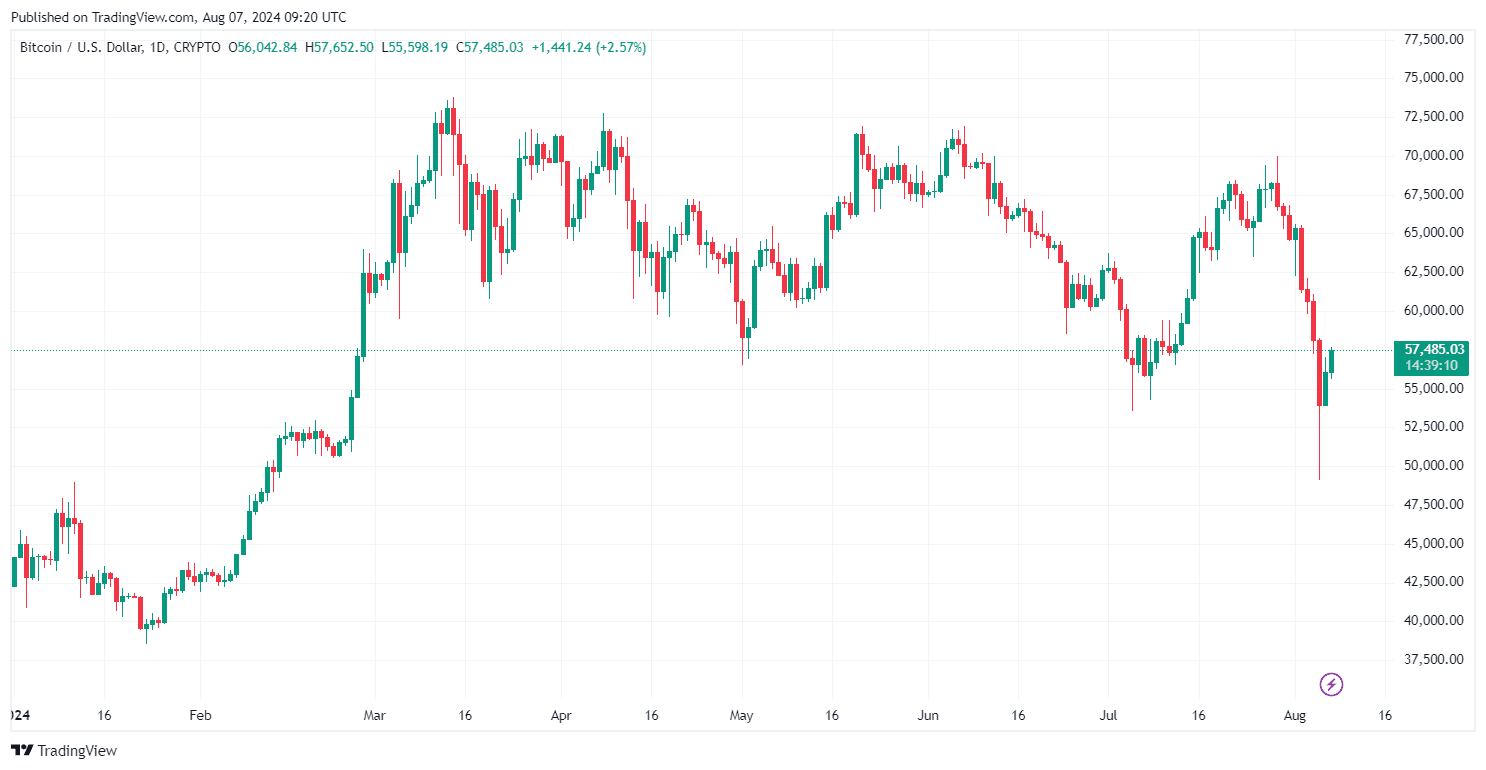Click the 62,500.00 price axis label

(1434, 271)
